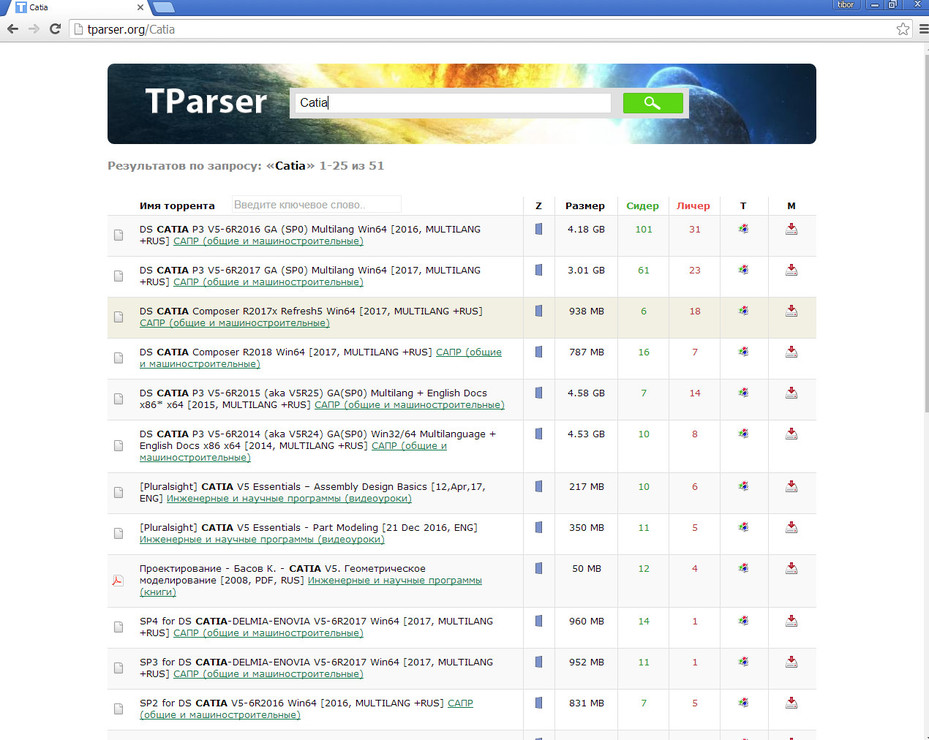The height and width of the screenshot is (740, 929).
Task: Focus the Catia search input field
Action: tap(453, 103)
